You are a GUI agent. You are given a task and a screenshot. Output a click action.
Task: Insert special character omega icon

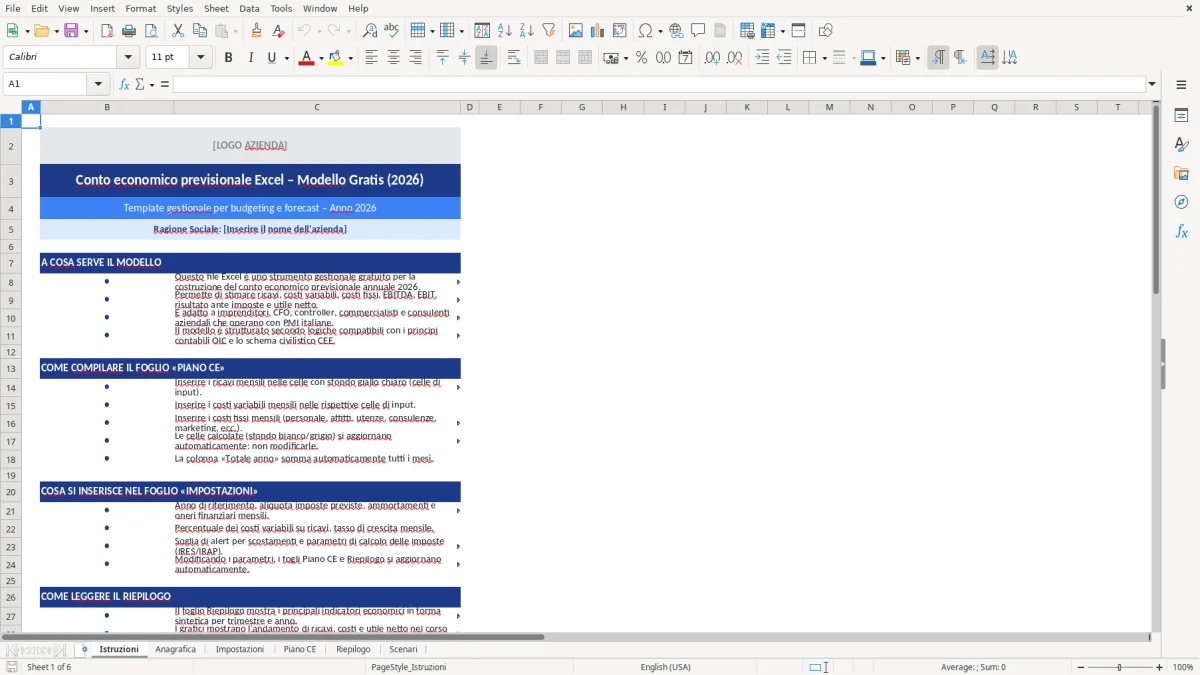tap(646, 31)
